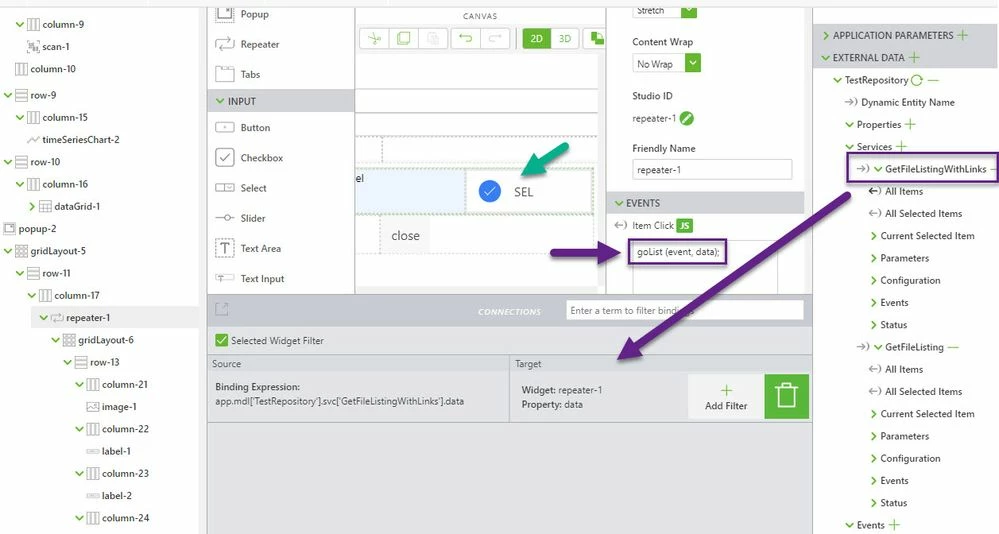Select scan-1 in widget tree
Viewport: 999px width, 534px height.
[x=56, y=47]
